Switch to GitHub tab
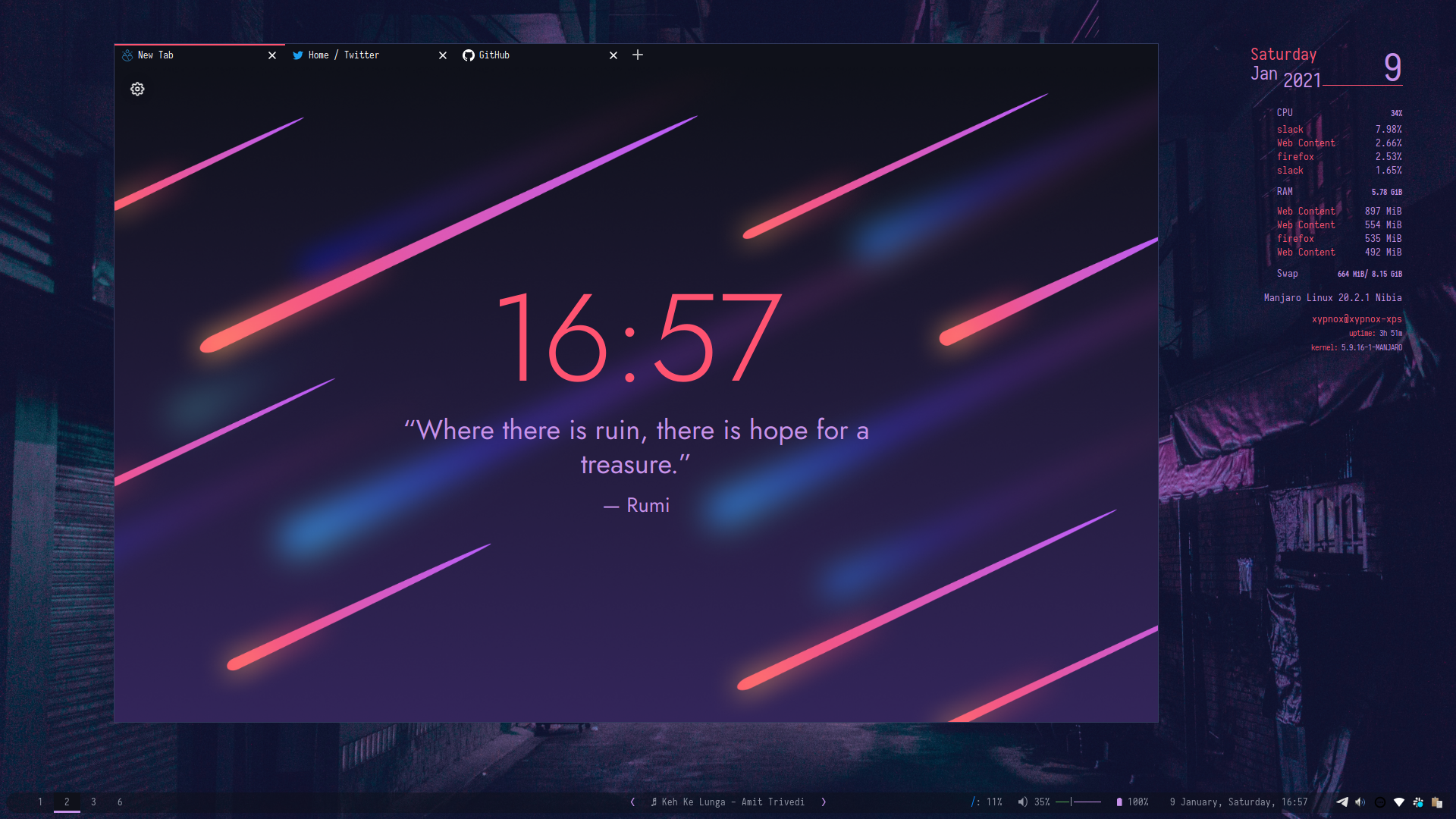Image resolution: width=1456 pixels, height=819 pixels. pyautogui.click(x=494, y=55)
